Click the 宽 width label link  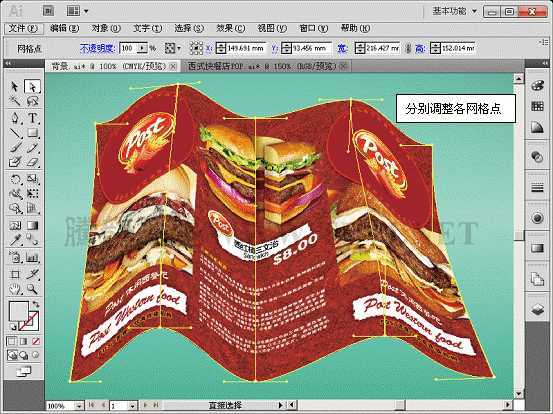click(342, 48)
